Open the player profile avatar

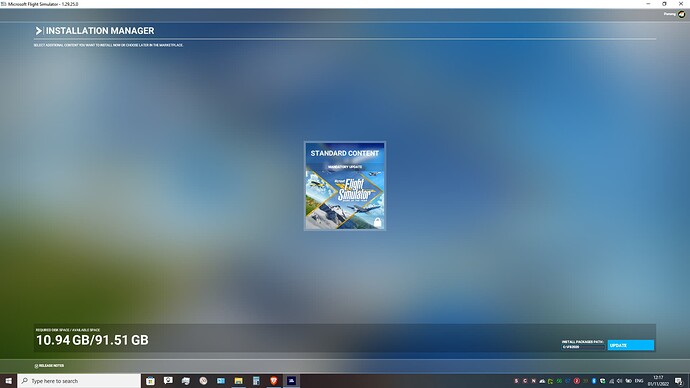[x=682, y=14]
